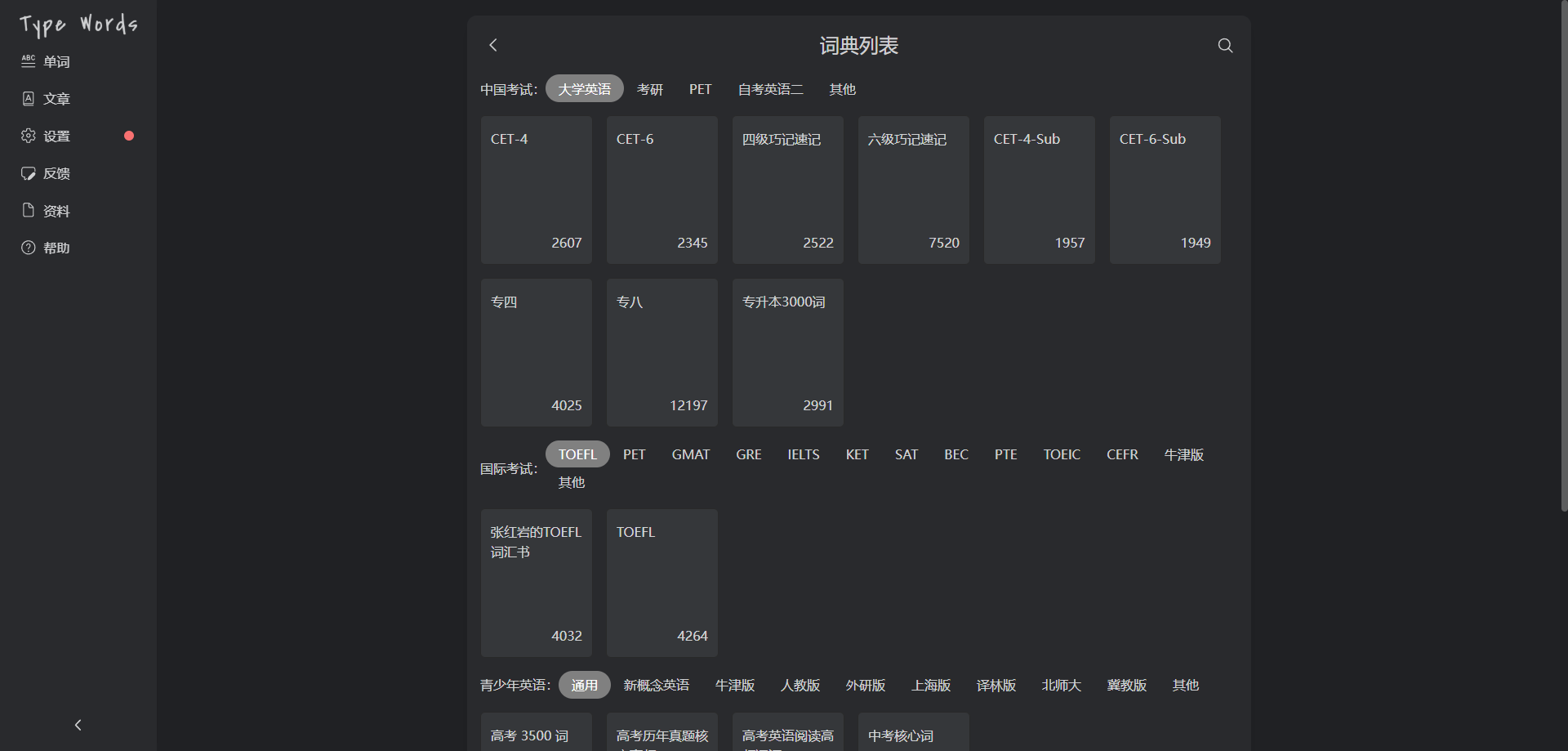Open the TOEFL 4264-word dictionary

click(661, 583)
